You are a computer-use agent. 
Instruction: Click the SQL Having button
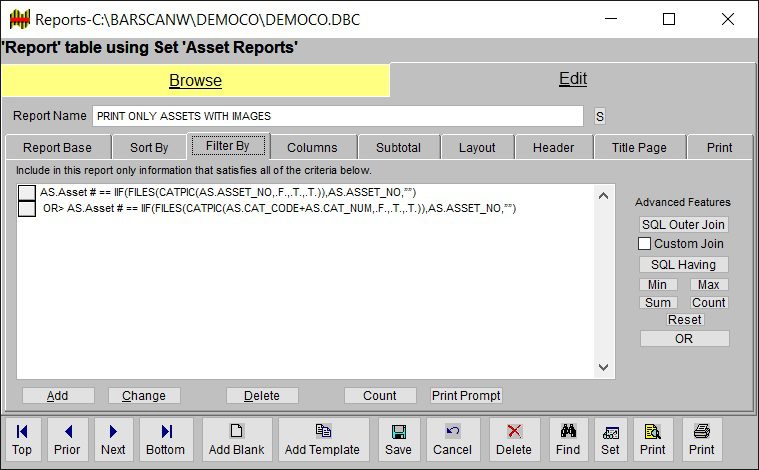click(x=683, y=265)
